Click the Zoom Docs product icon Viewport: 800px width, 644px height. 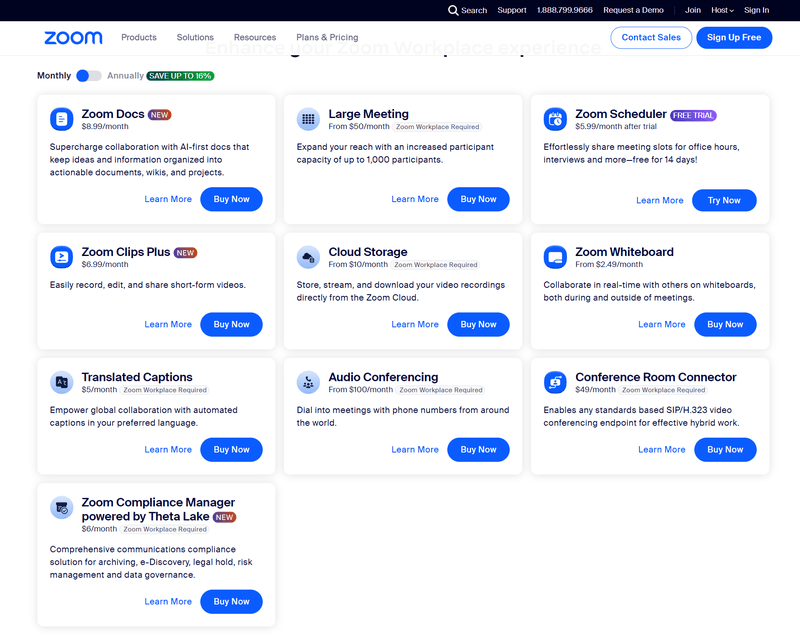[x=62, y=119]
